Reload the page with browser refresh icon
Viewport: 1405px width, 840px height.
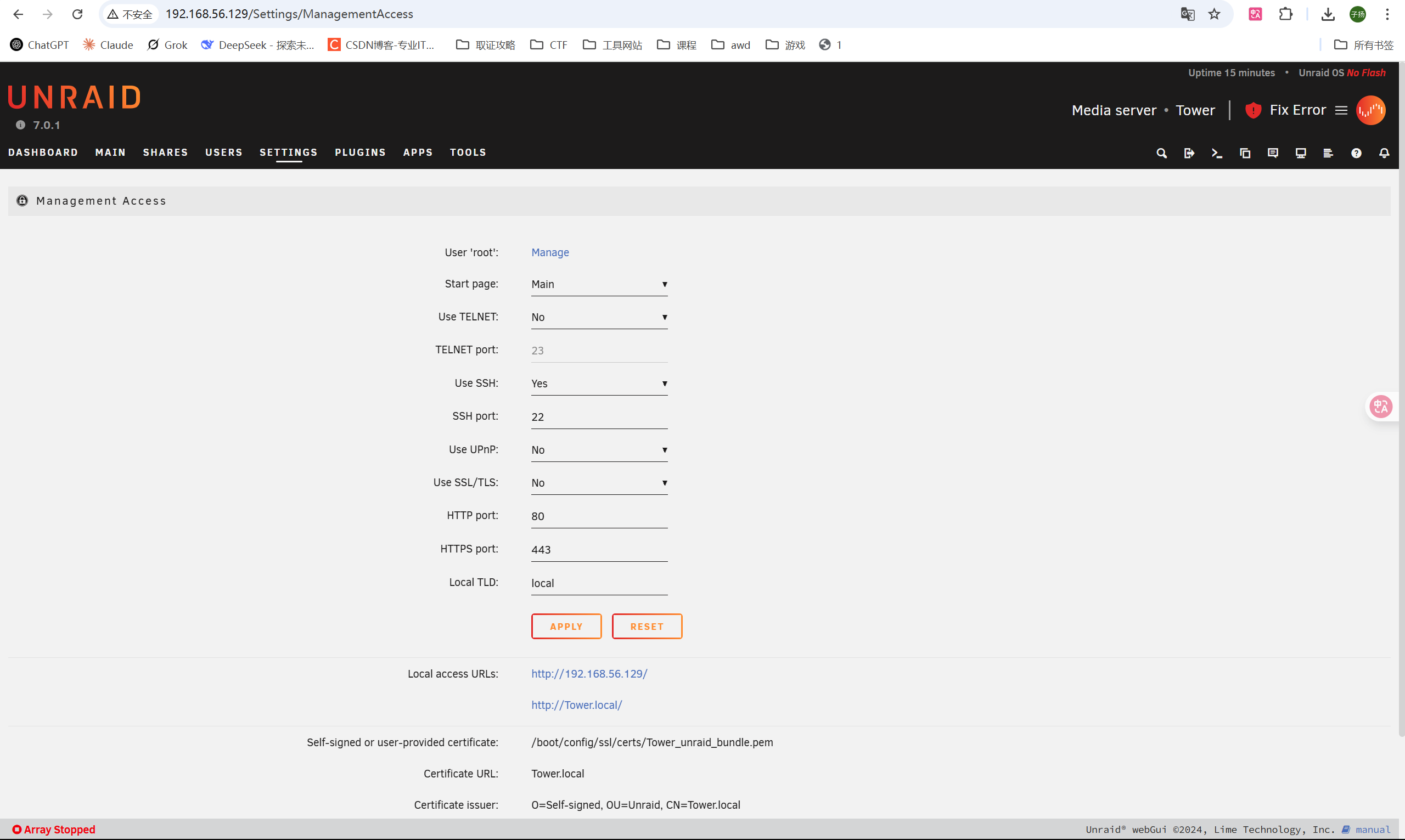(x=77, y=14)
